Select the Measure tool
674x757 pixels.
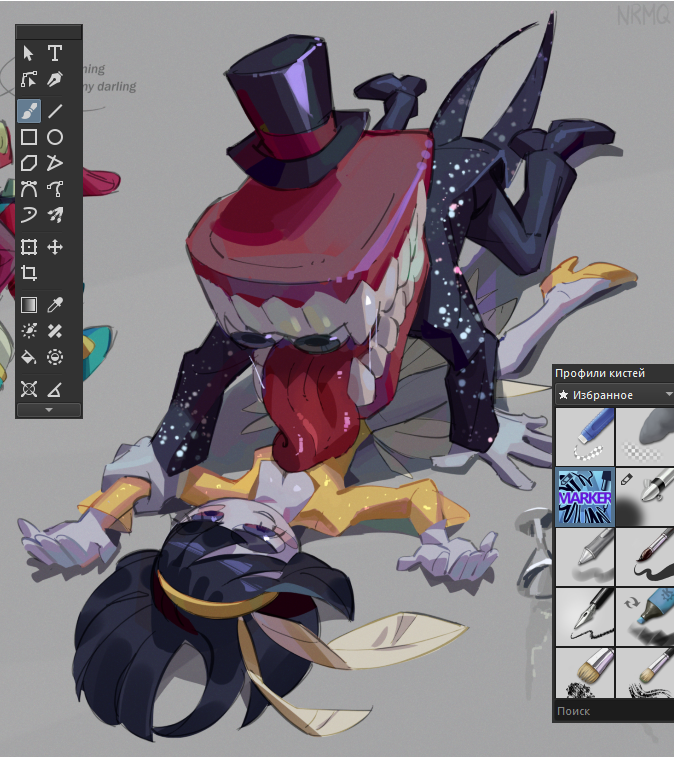pos(55,389)
